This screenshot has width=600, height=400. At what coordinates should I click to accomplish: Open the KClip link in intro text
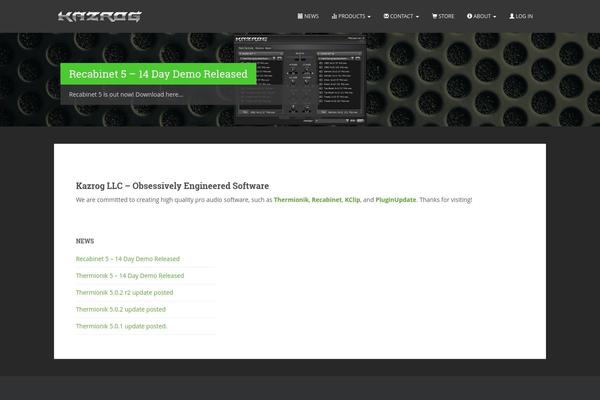352,200
